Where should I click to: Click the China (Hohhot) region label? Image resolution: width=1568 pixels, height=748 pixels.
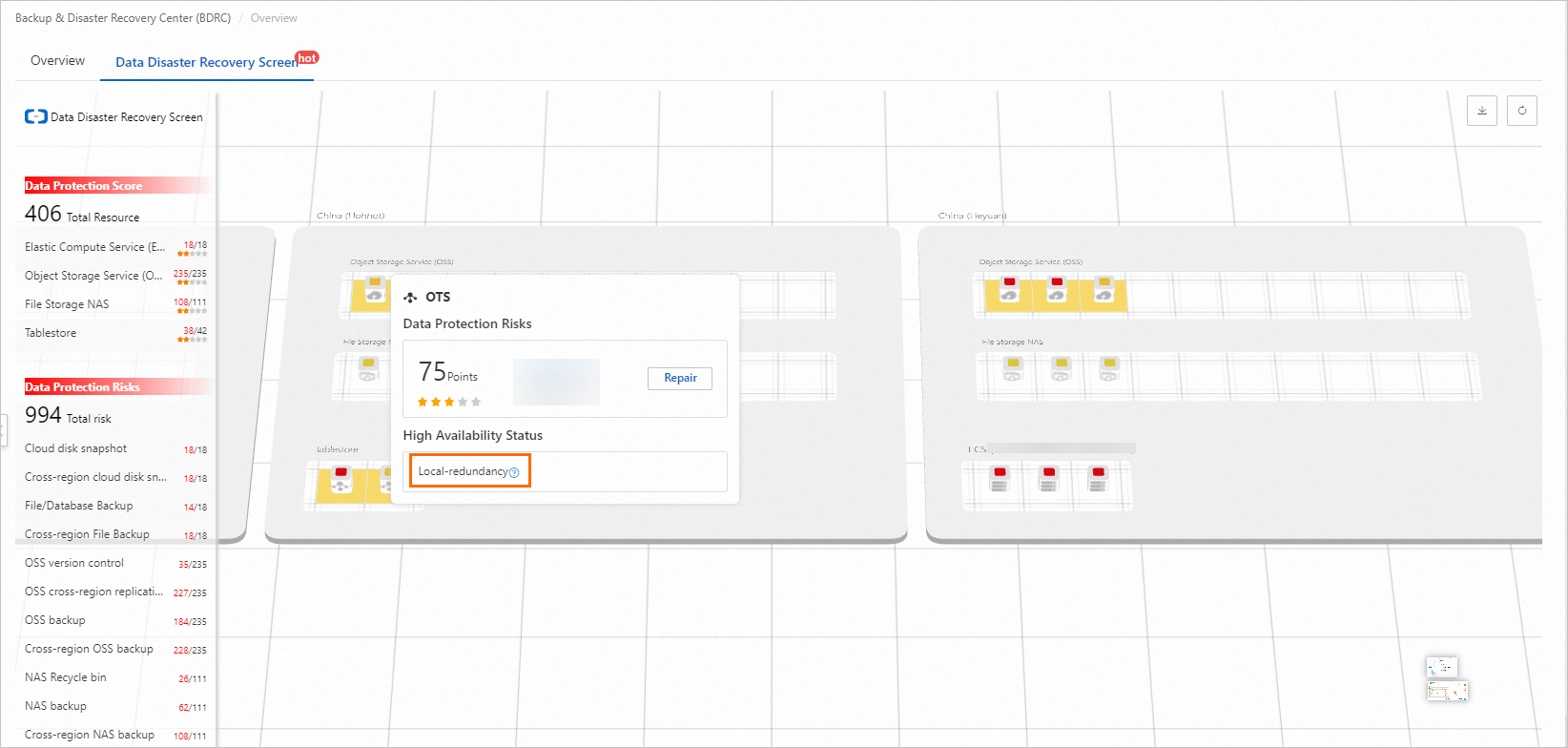(350, 216)
